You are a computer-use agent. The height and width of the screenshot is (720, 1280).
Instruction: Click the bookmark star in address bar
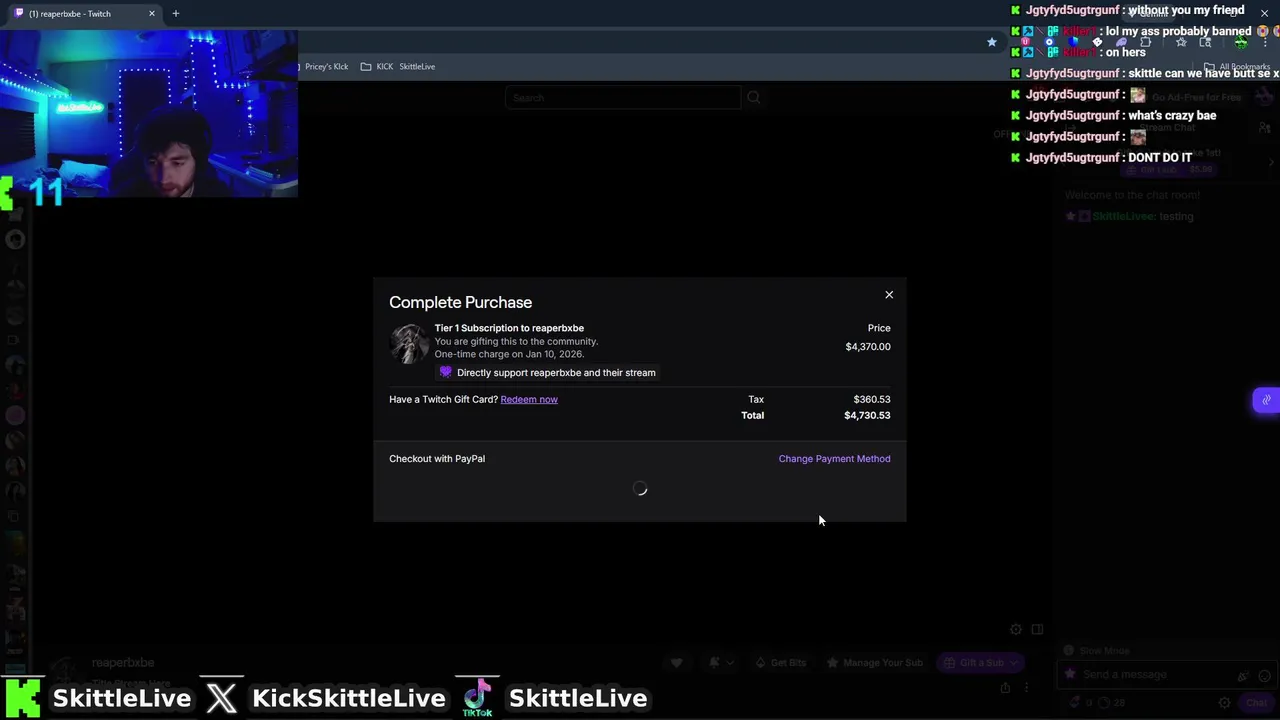click(992, 42)
